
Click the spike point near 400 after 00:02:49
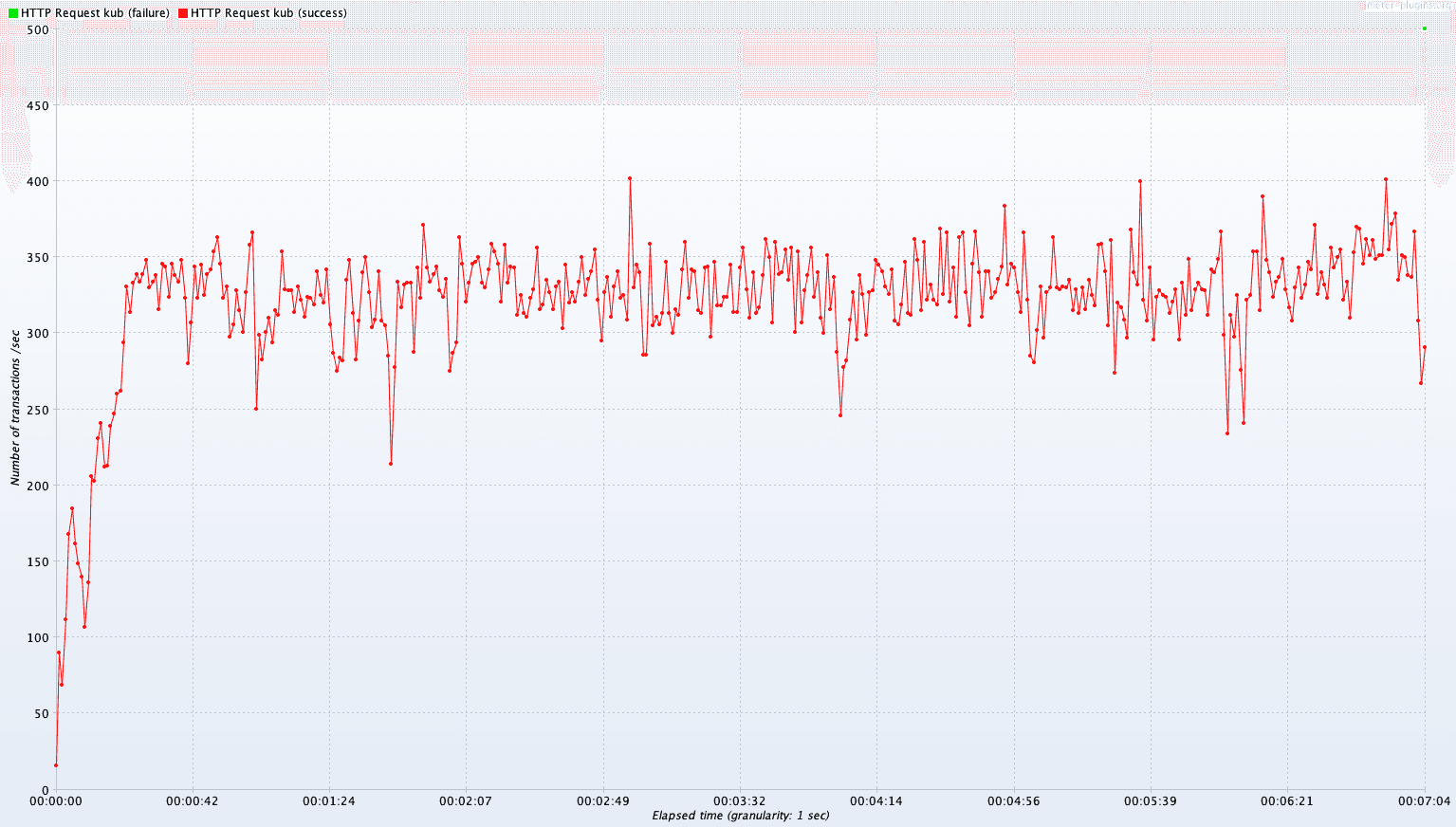point(630,178)
